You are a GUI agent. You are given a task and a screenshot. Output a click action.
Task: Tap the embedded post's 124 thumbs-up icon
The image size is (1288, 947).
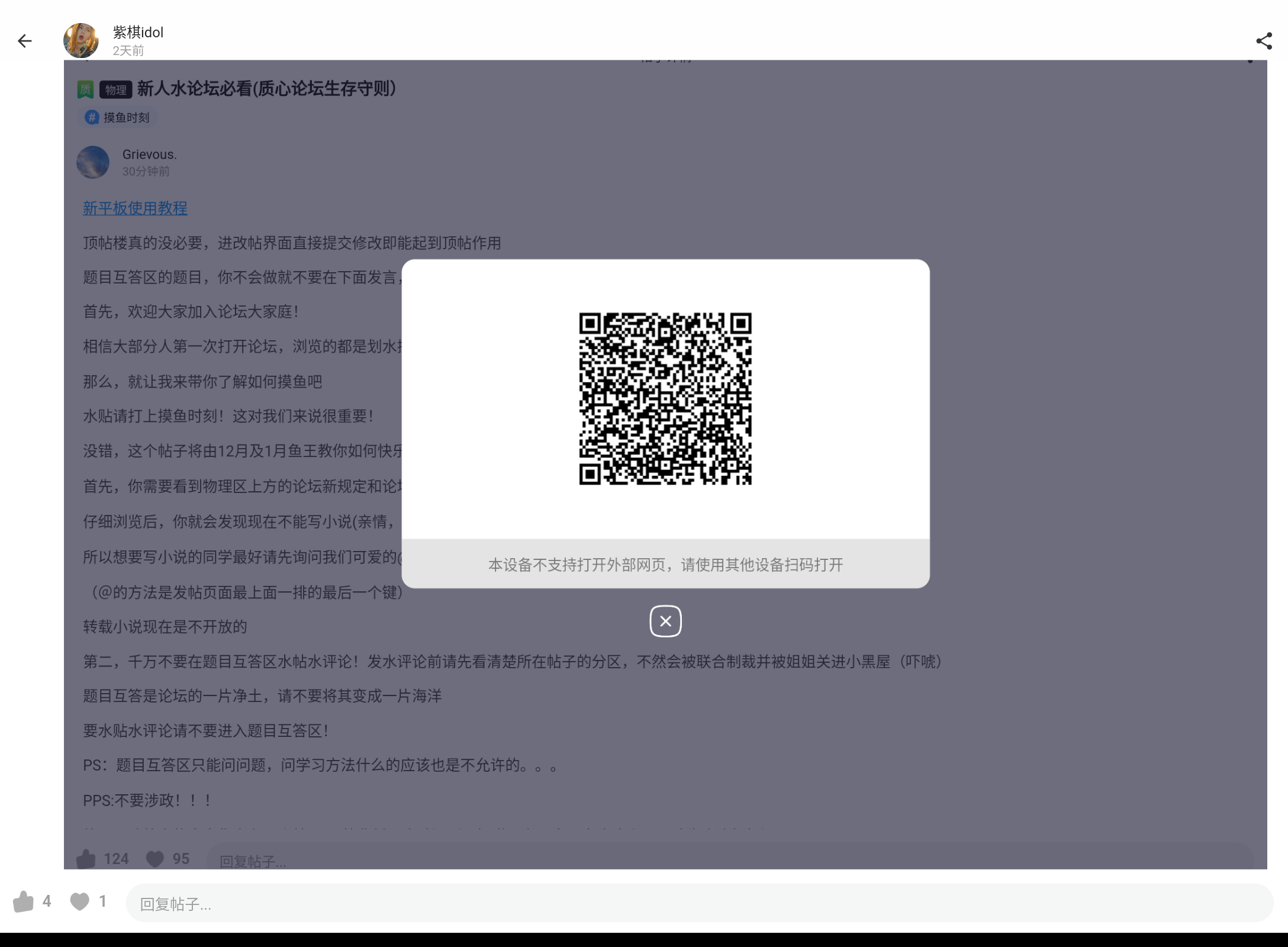click(x=86, y=859)
